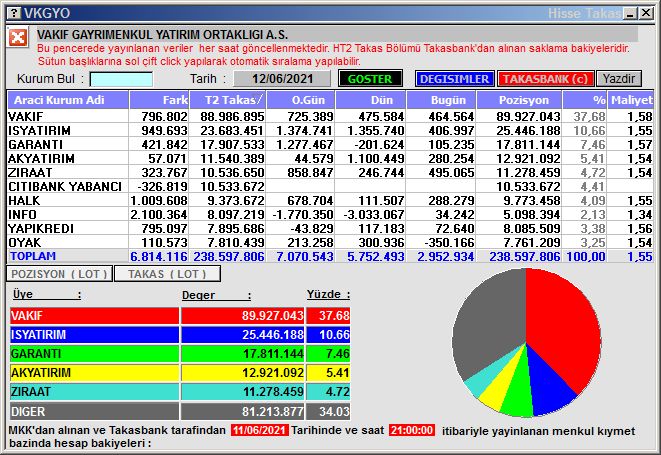
Task: Click the cyan ZIRAAT legend bar
Action: click(x=94, y=392)
